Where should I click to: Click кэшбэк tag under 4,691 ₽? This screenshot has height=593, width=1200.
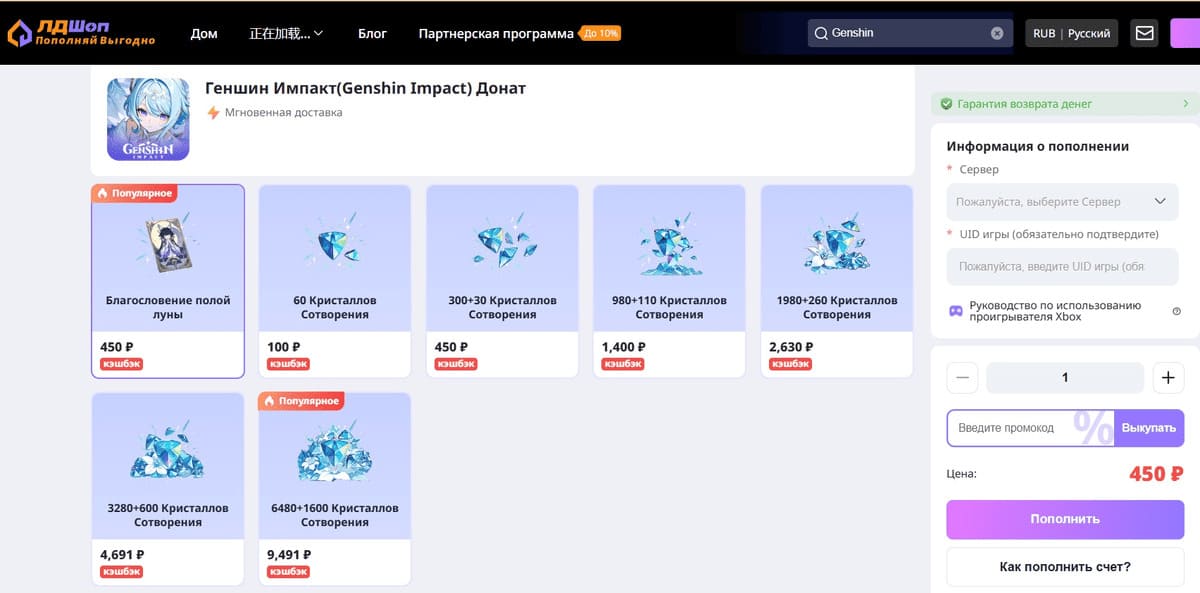tap(122, 572)
